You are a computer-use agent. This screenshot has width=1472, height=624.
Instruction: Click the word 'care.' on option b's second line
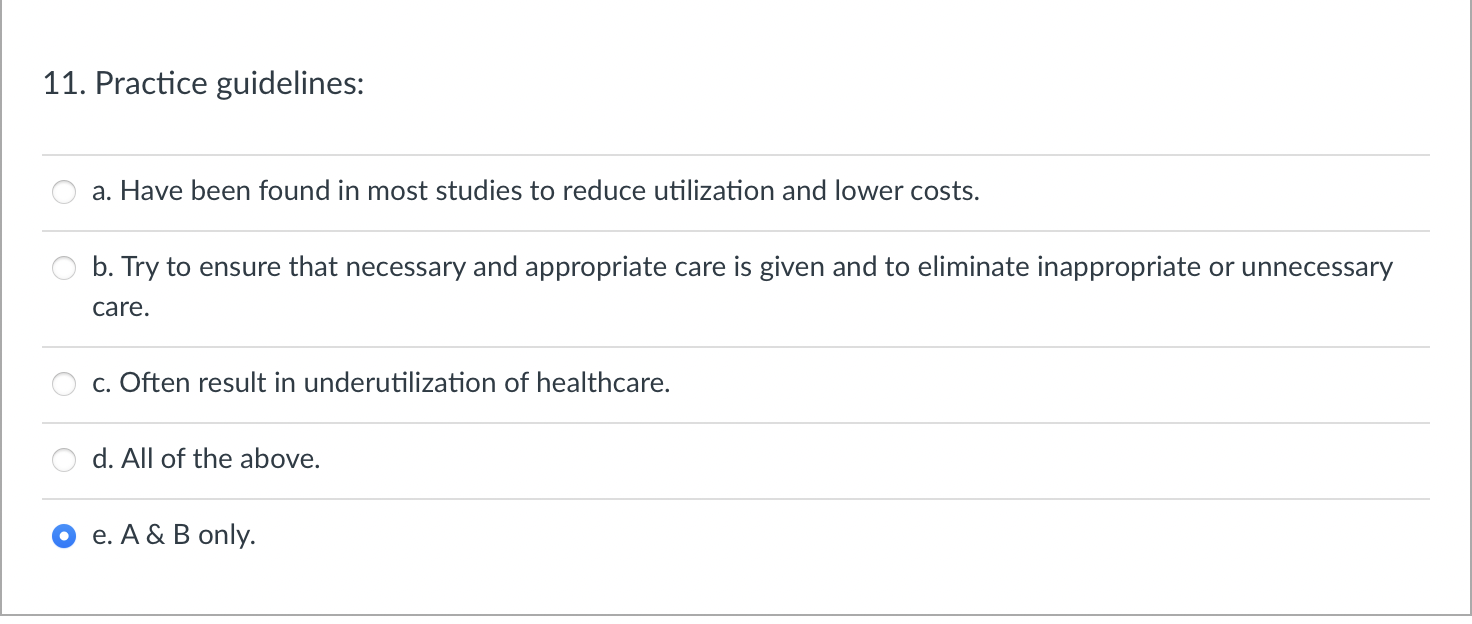(x=119, y=307)
